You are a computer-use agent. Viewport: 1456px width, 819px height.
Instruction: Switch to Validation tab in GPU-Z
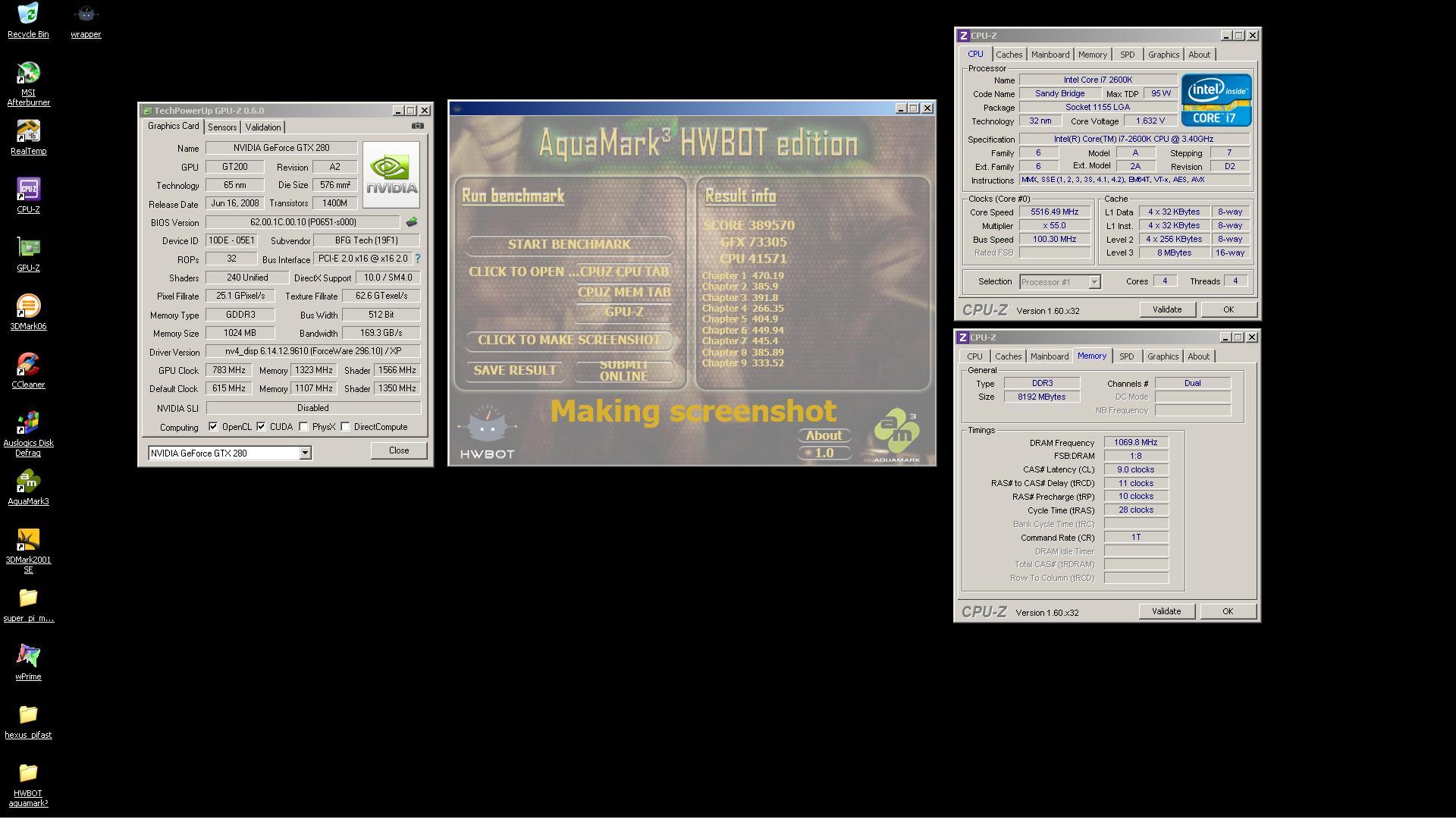[263, 127]
